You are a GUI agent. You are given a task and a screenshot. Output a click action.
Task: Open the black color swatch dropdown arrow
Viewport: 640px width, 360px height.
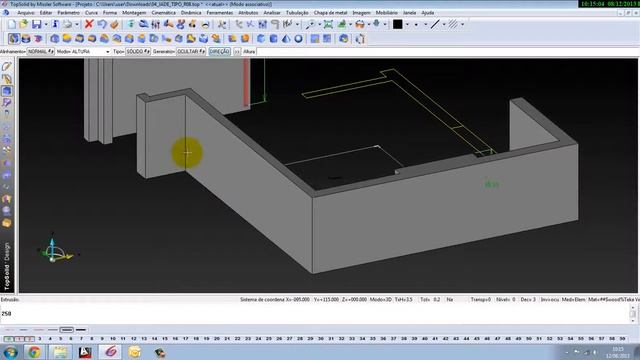pyautogui.click(x=407, y=24)
